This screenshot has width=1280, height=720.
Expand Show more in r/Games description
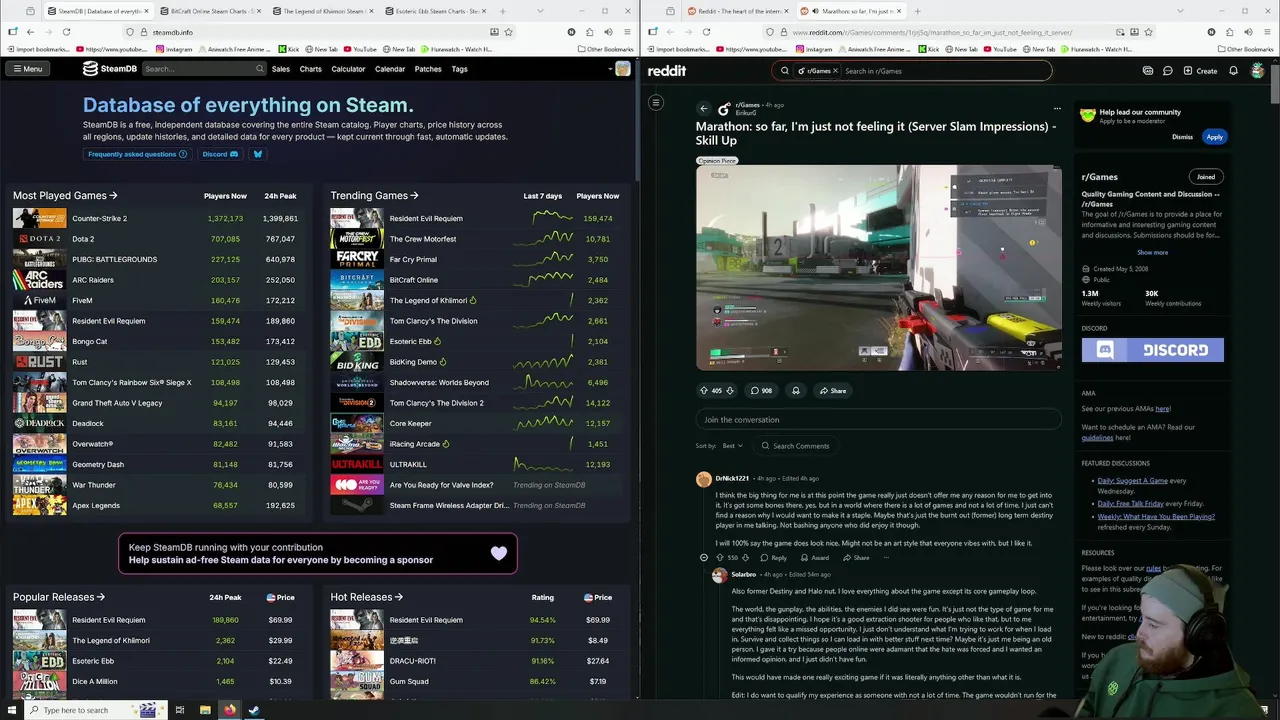(x=1152, y=253)
